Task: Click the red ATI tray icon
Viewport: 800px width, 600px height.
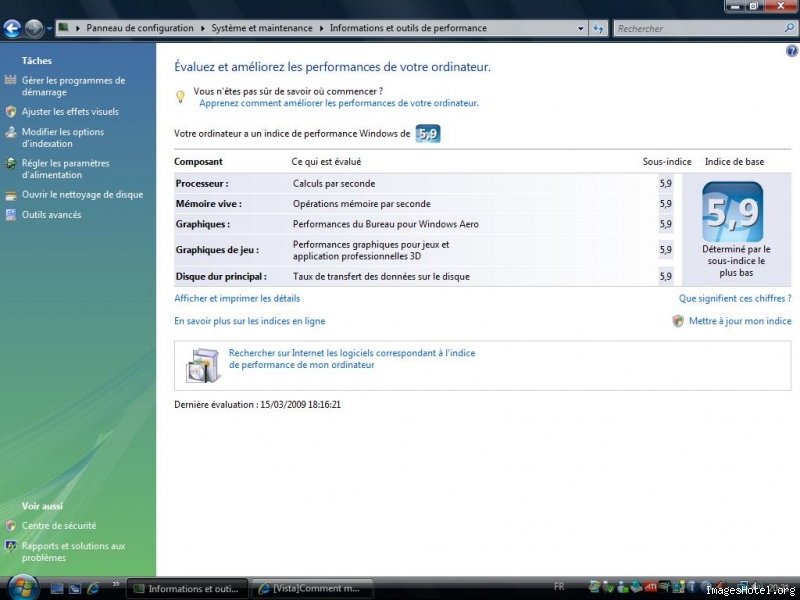Action: [x=651, y=587]
